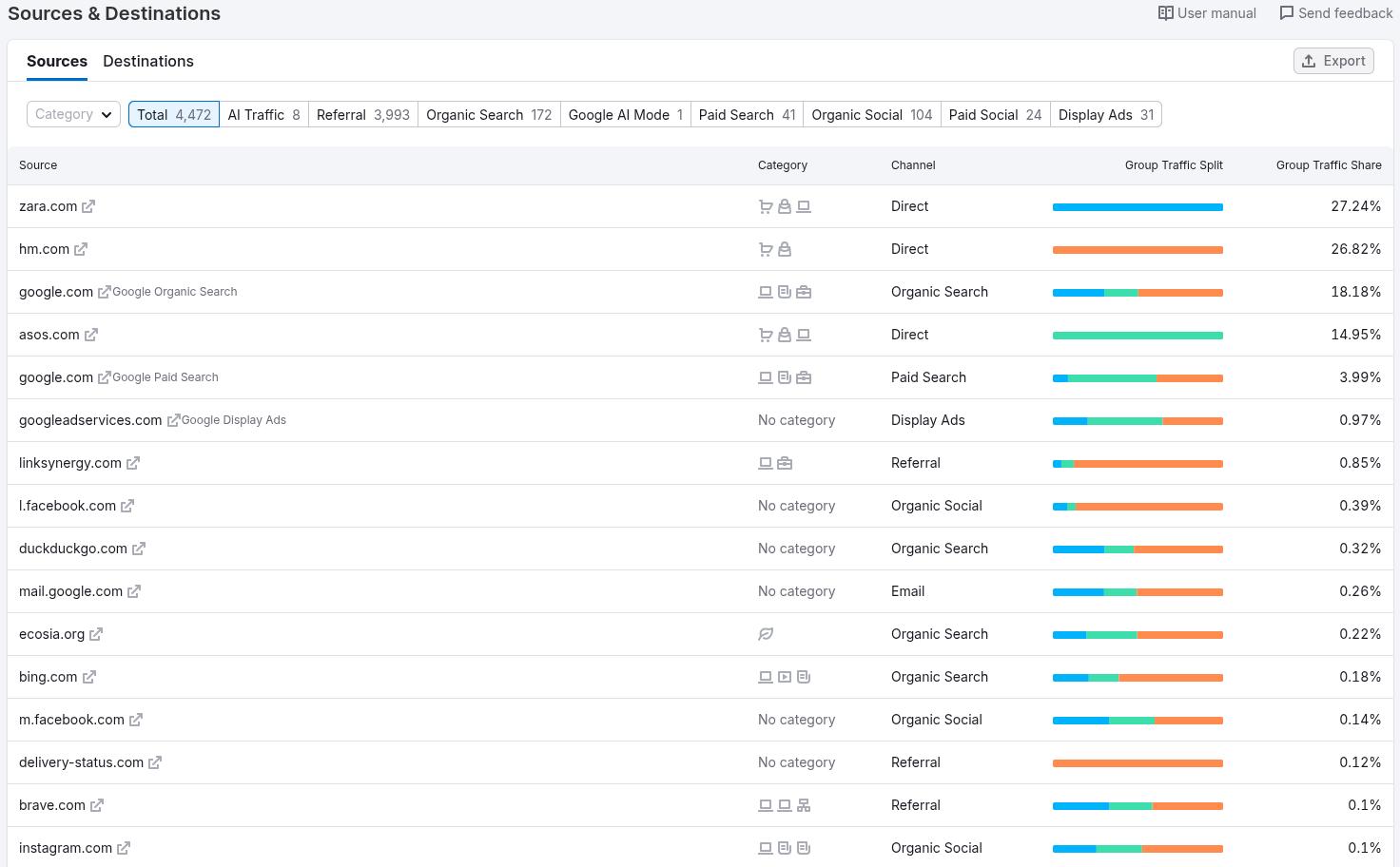The image size is (1400, 867).
Task: Open hm.com external link icon
Action: 81,249
